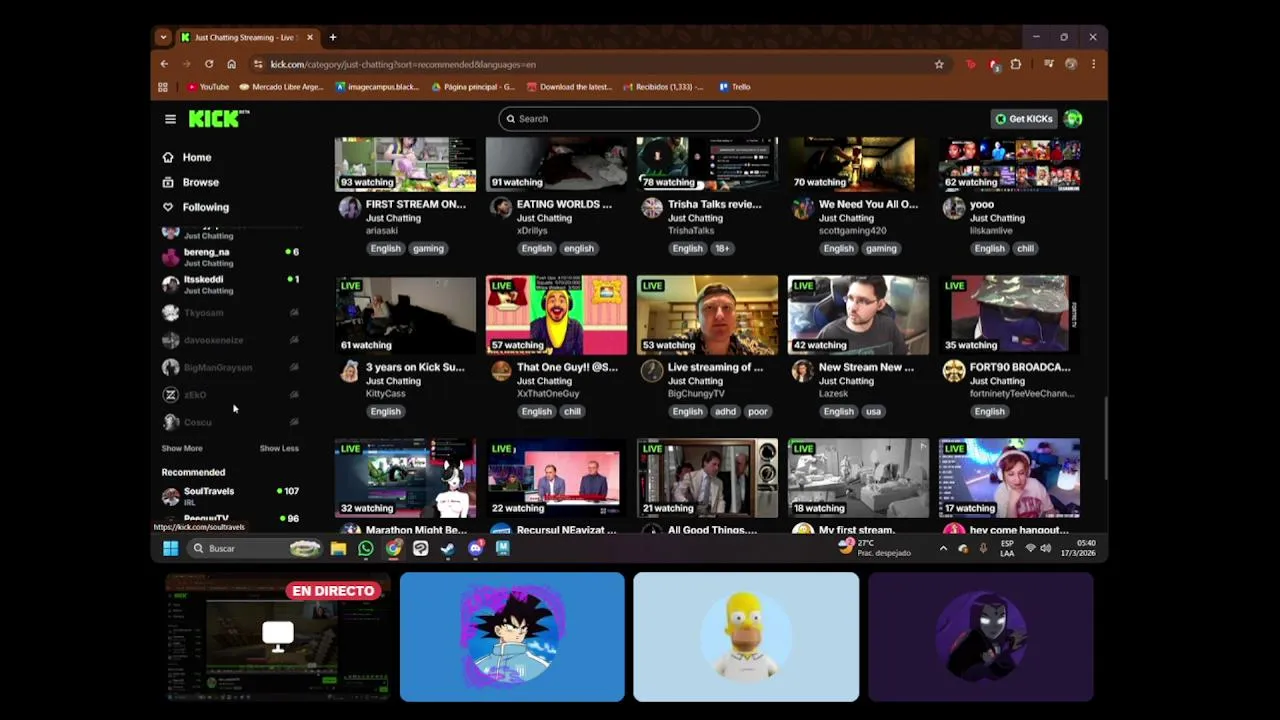1280x720 pixels.
Task: Open offline channel davooxeneize
Action: pyautogui.click(x=230, y=340)
